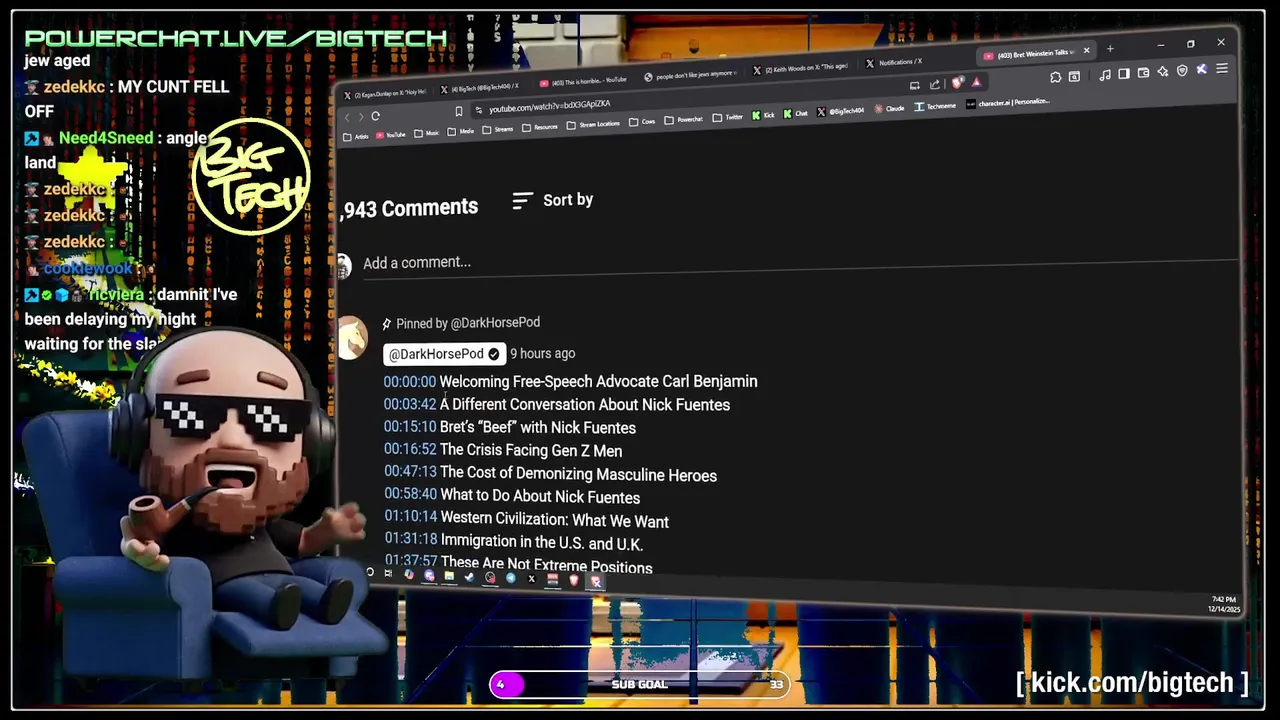Switch to BigTech (@BigTech404) / X tab

coord(480,87)
